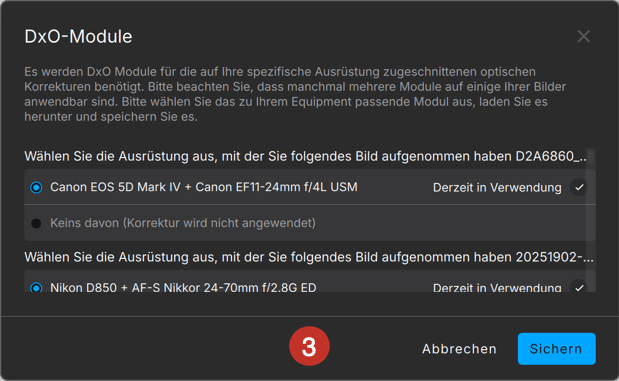
Task: Click the scrollbar thumb of the equipment list
Action: tap(591, 155)
